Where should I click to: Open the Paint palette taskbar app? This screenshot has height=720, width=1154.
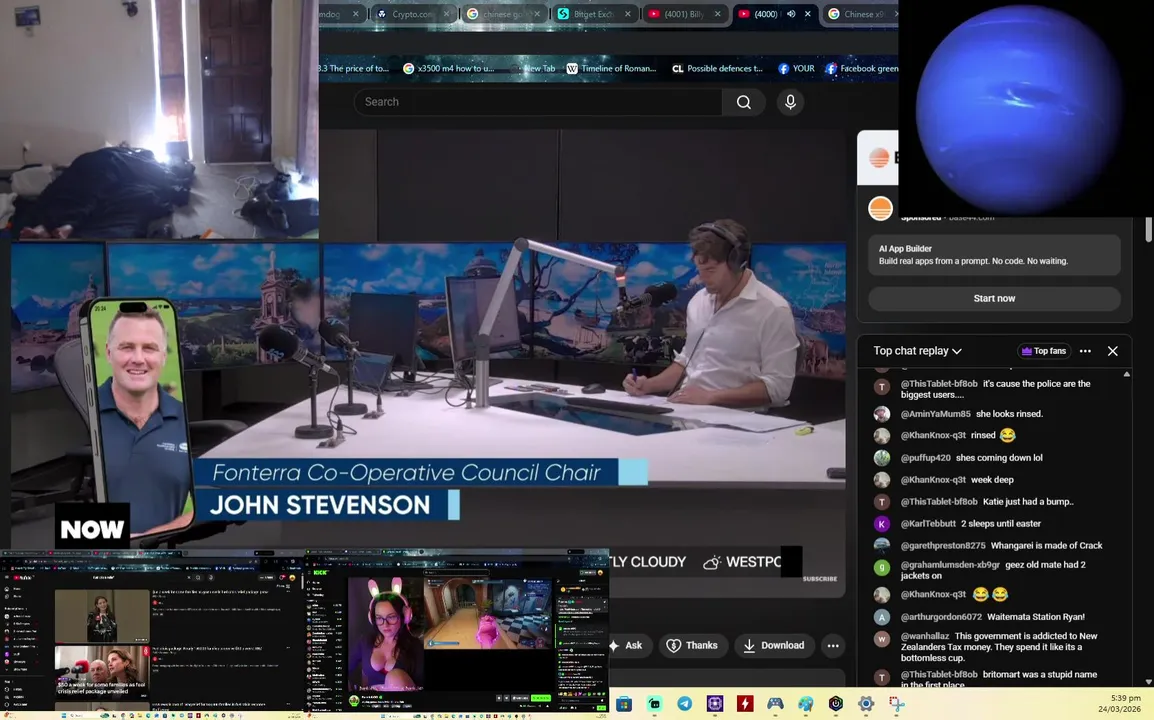(x=805, y=704)
